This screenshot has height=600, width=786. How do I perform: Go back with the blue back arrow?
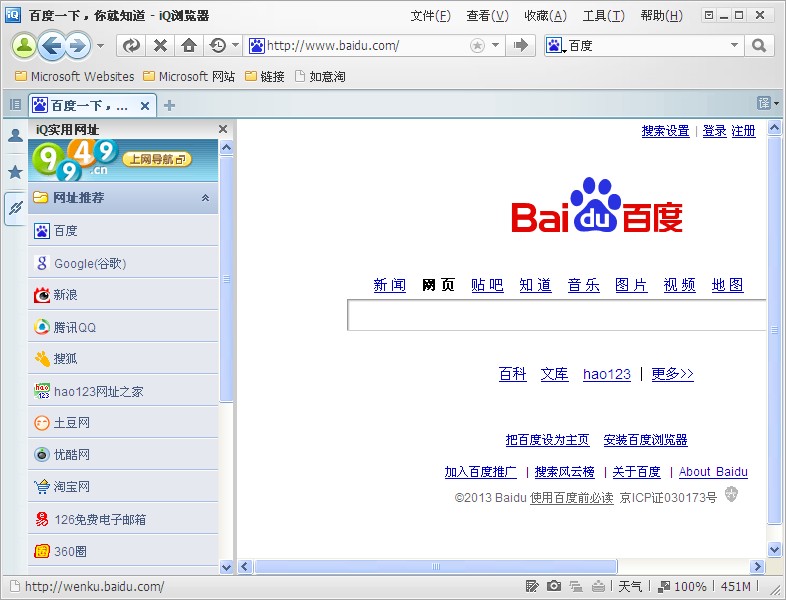tap(52, 46)
